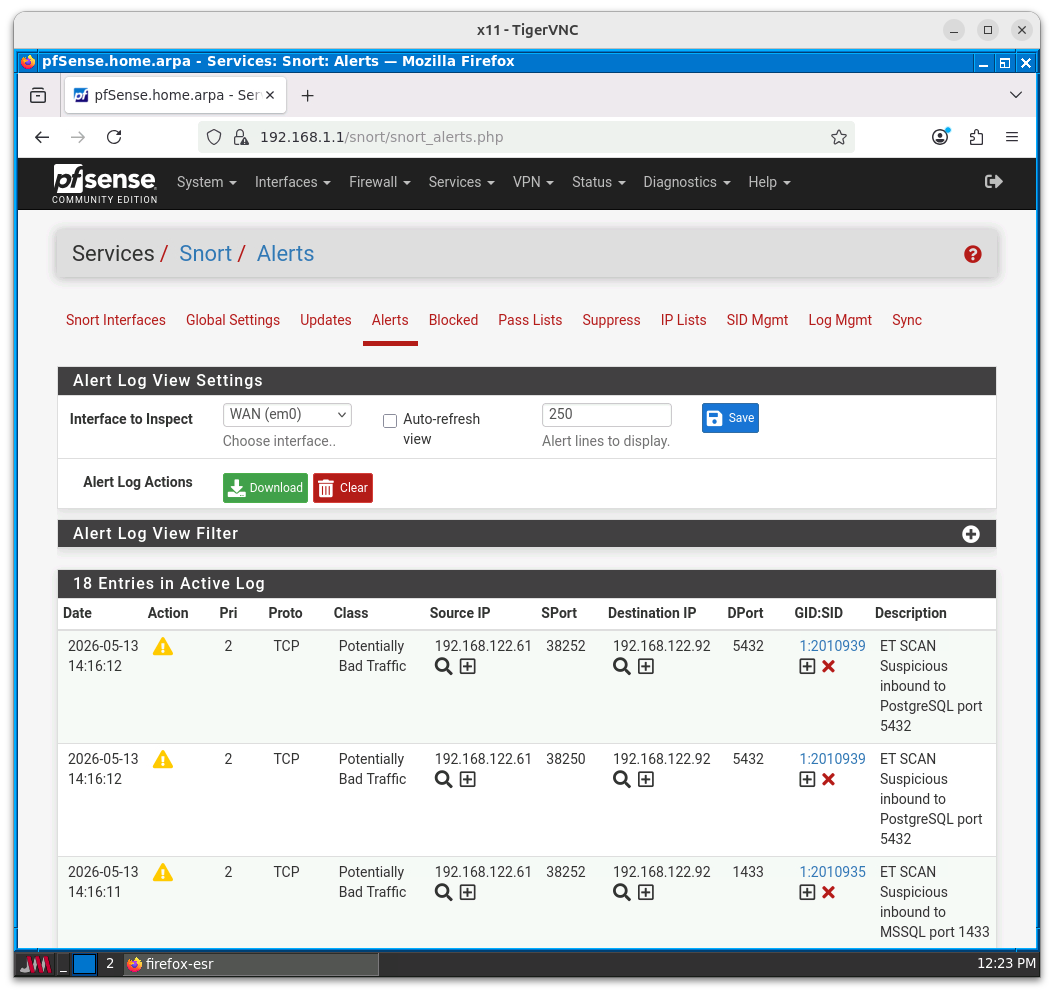Screen dimensions: 1054x994
Task: Open new Firefox tab
Action: point(307,95)
